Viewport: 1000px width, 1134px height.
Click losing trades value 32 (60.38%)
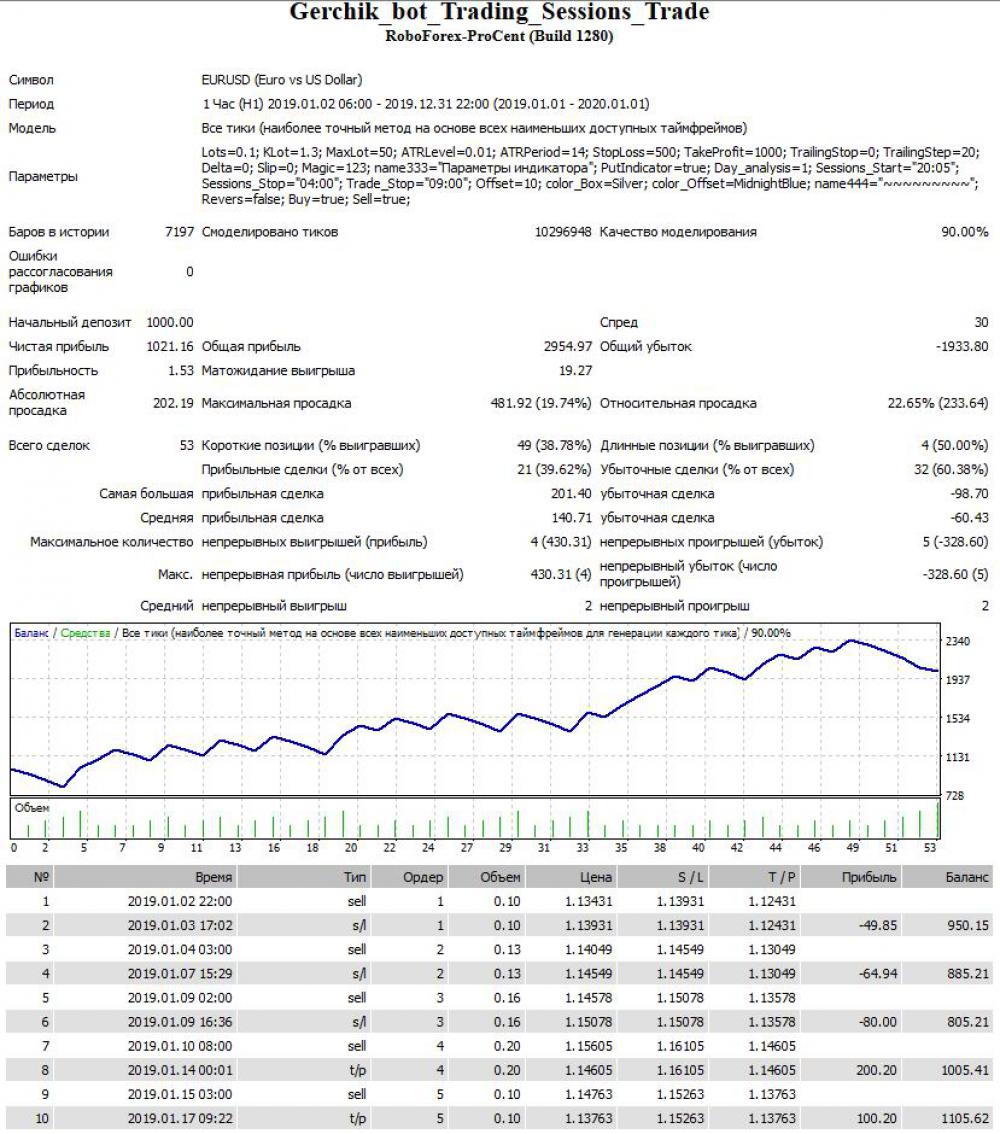[x=951, y=469]
